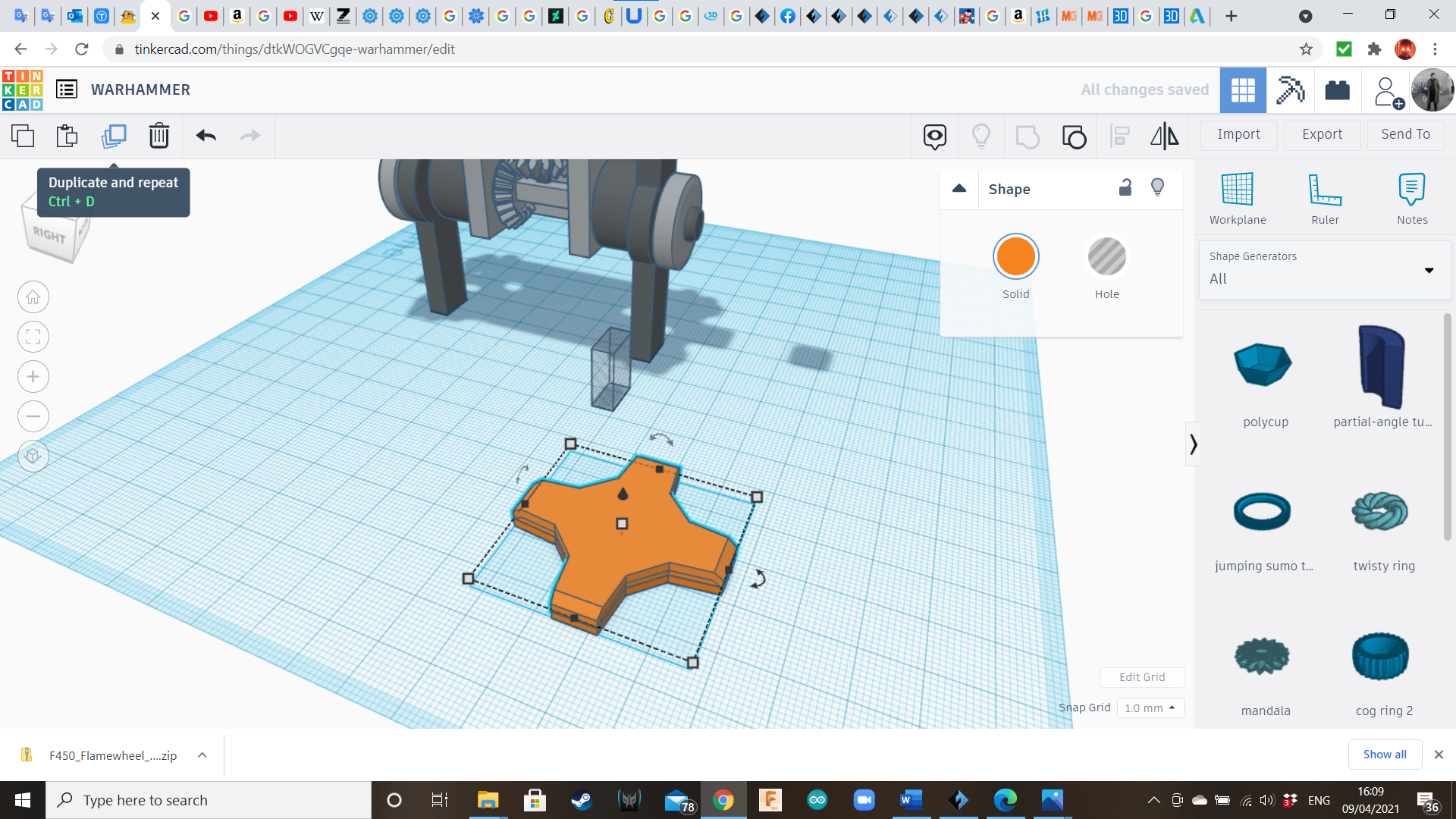This screenshot has width=1456, height=819.
Task: Click the Undo arrow
Action: 206,136
